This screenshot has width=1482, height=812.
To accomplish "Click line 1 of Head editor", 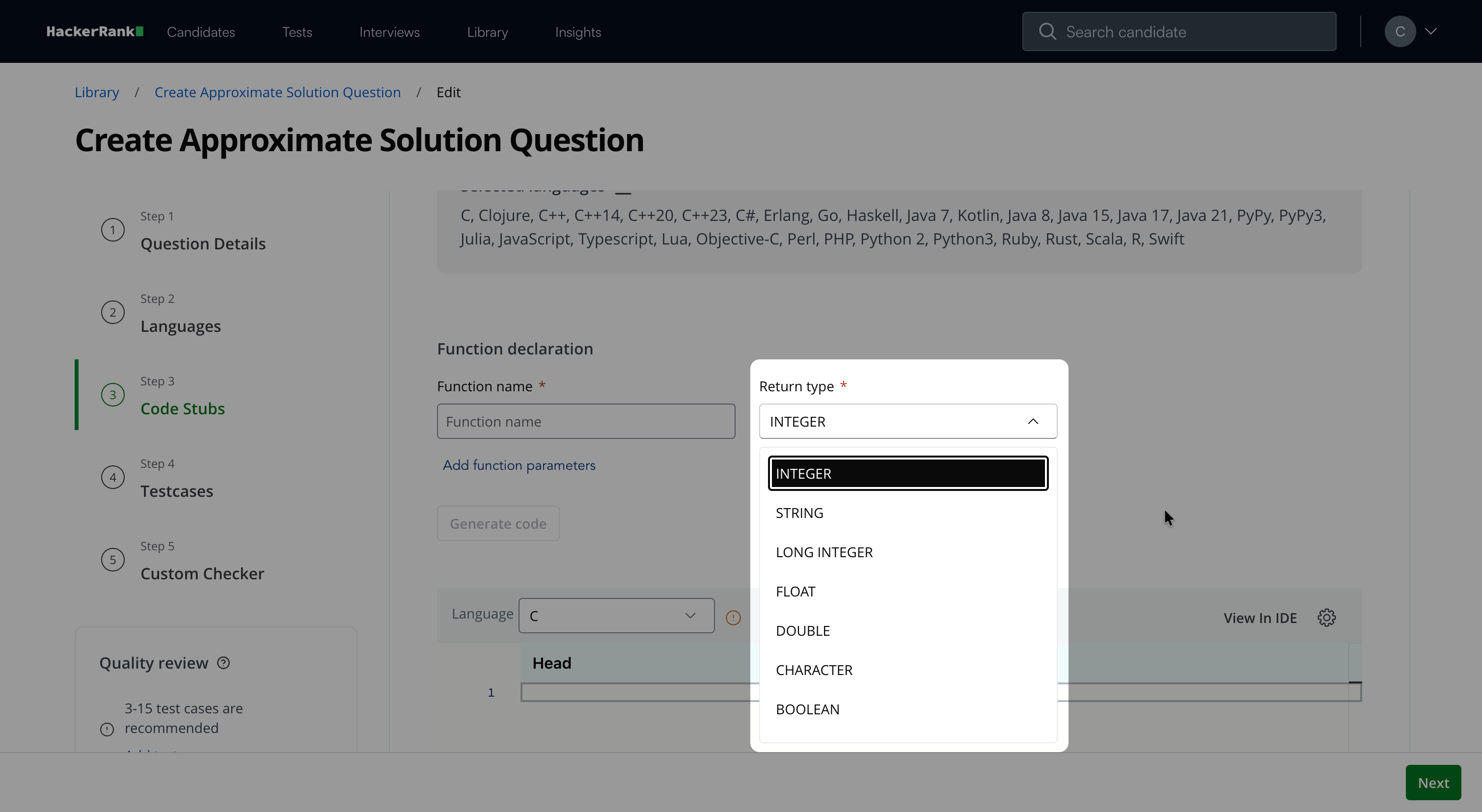I will (941, 692).
